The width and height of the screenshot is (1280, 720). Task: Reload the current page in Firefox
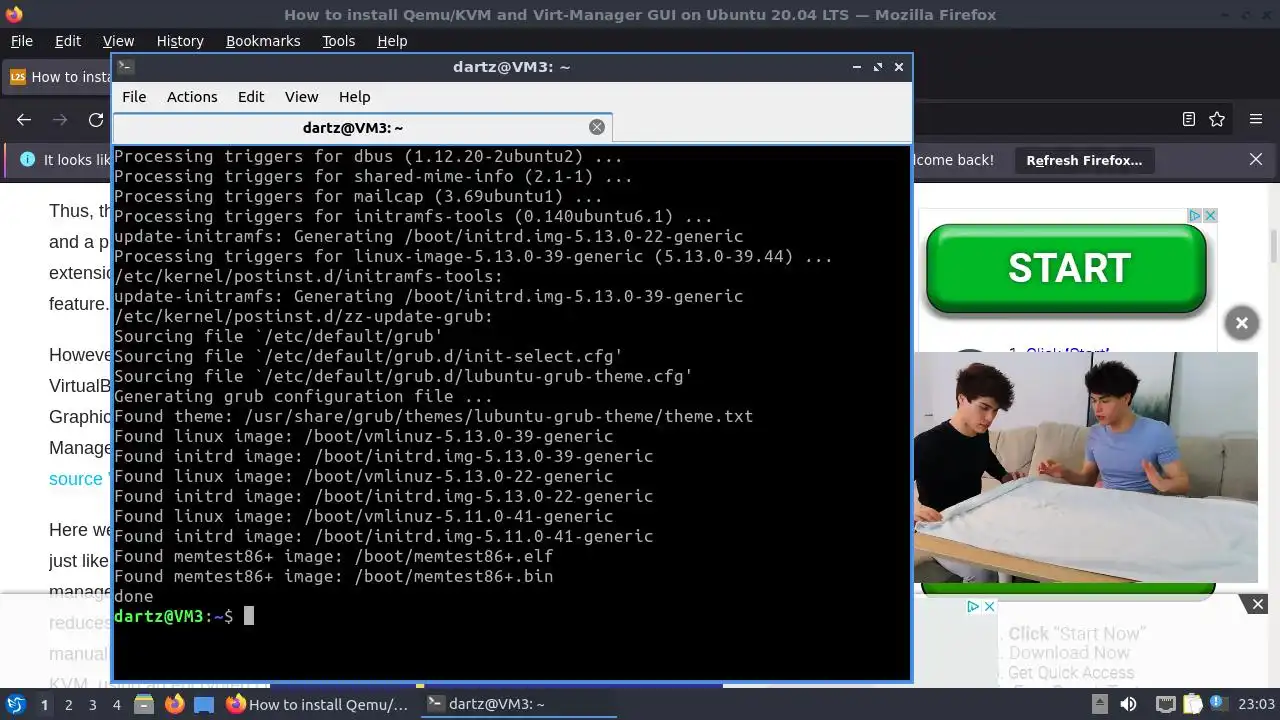96,120
